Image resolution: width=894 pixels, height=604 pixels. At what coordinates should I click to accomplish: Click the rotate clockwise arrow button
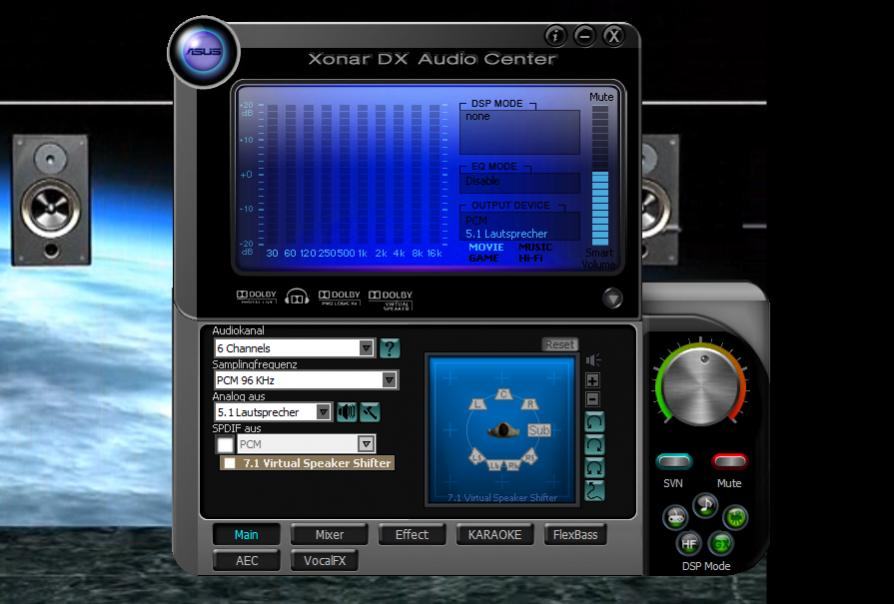point(595,445)
